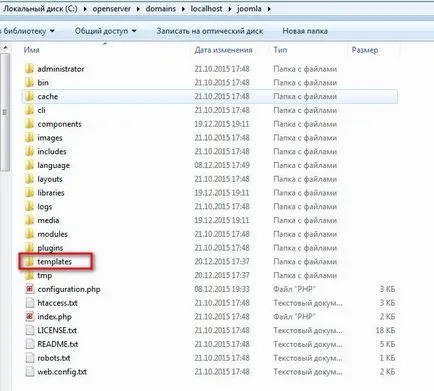The width and height of the screenshot is (434, 391).
Task: Click the joomla breadcrumb in address bar
Action: [x=249, y=9]
